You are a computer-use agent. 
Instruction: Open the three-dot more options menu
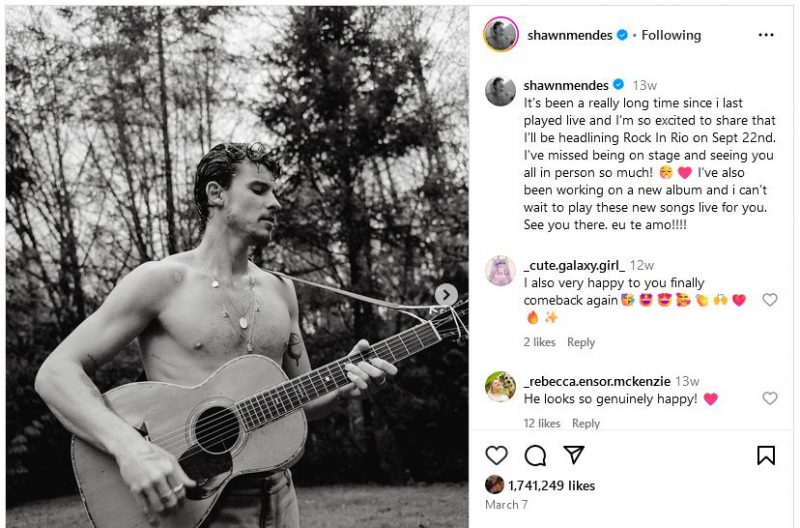[x=766, y=35]
